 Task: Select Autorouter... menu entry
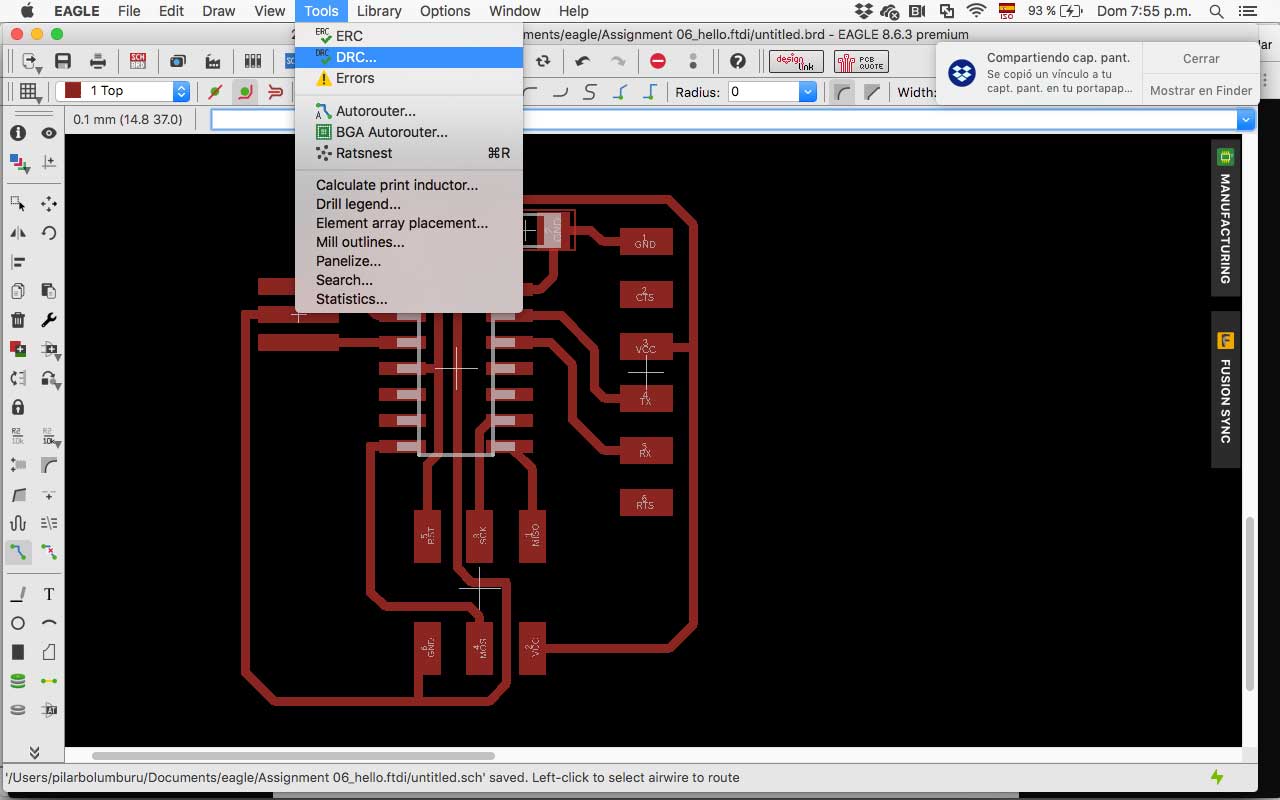409,111
